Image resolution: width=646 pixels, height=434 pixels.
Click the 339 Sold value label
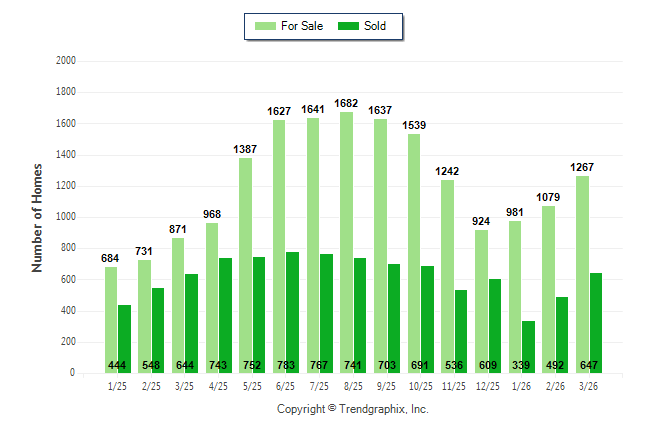pos(528,365)
